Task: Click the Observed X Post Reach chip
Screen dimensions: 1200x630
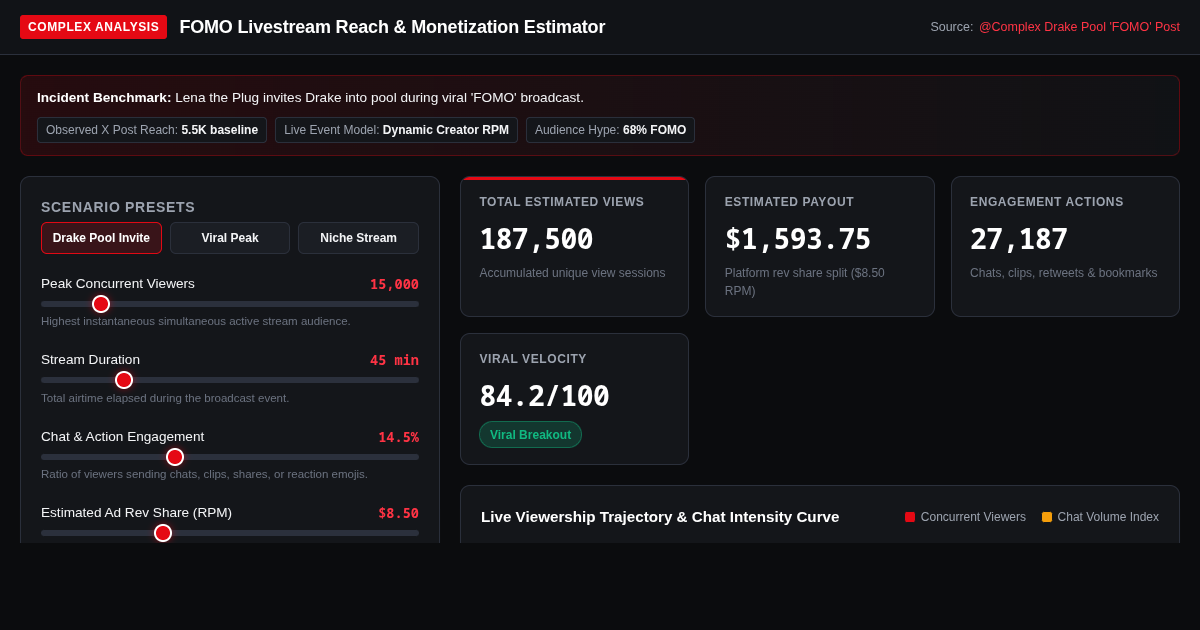Action: click(152, 130)
